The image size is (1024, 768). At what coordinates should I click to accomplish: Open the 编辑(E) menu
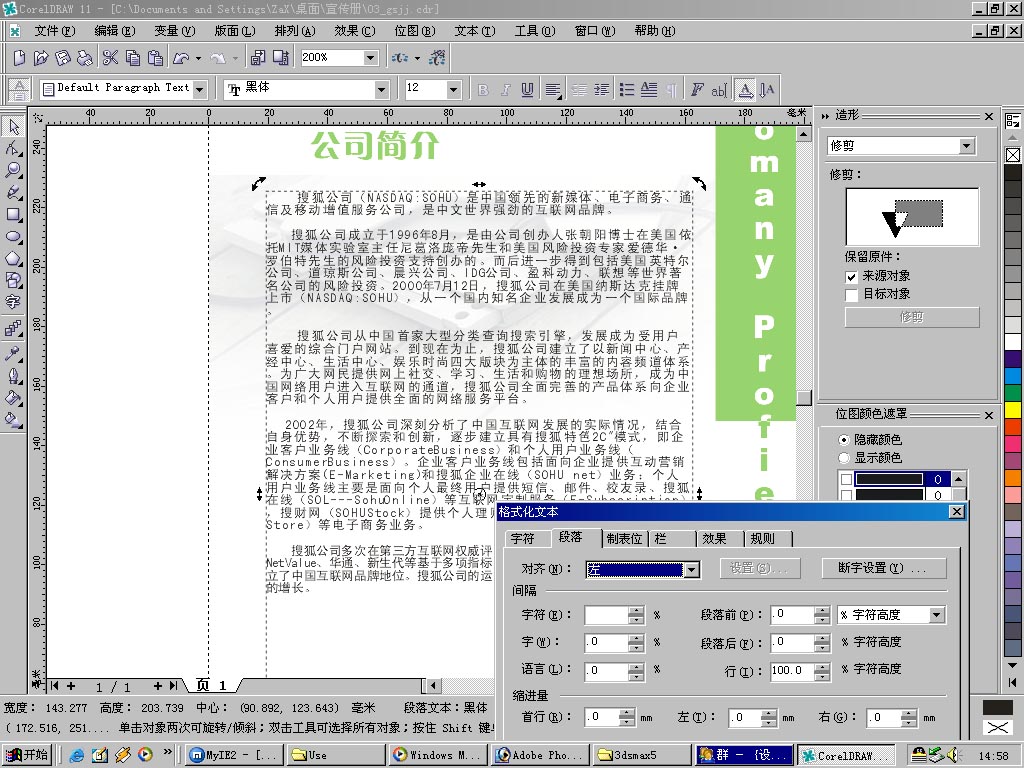click(114, 31)
